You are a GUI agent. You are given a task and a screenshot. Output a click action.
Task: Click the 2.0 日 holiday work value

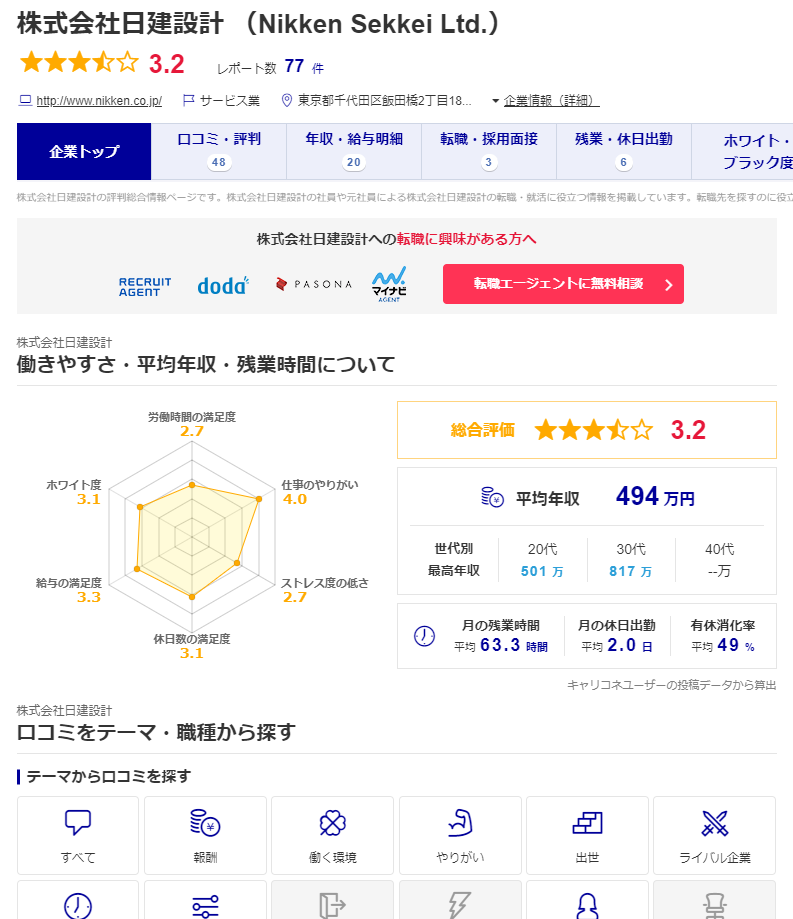tap(629, 645)
